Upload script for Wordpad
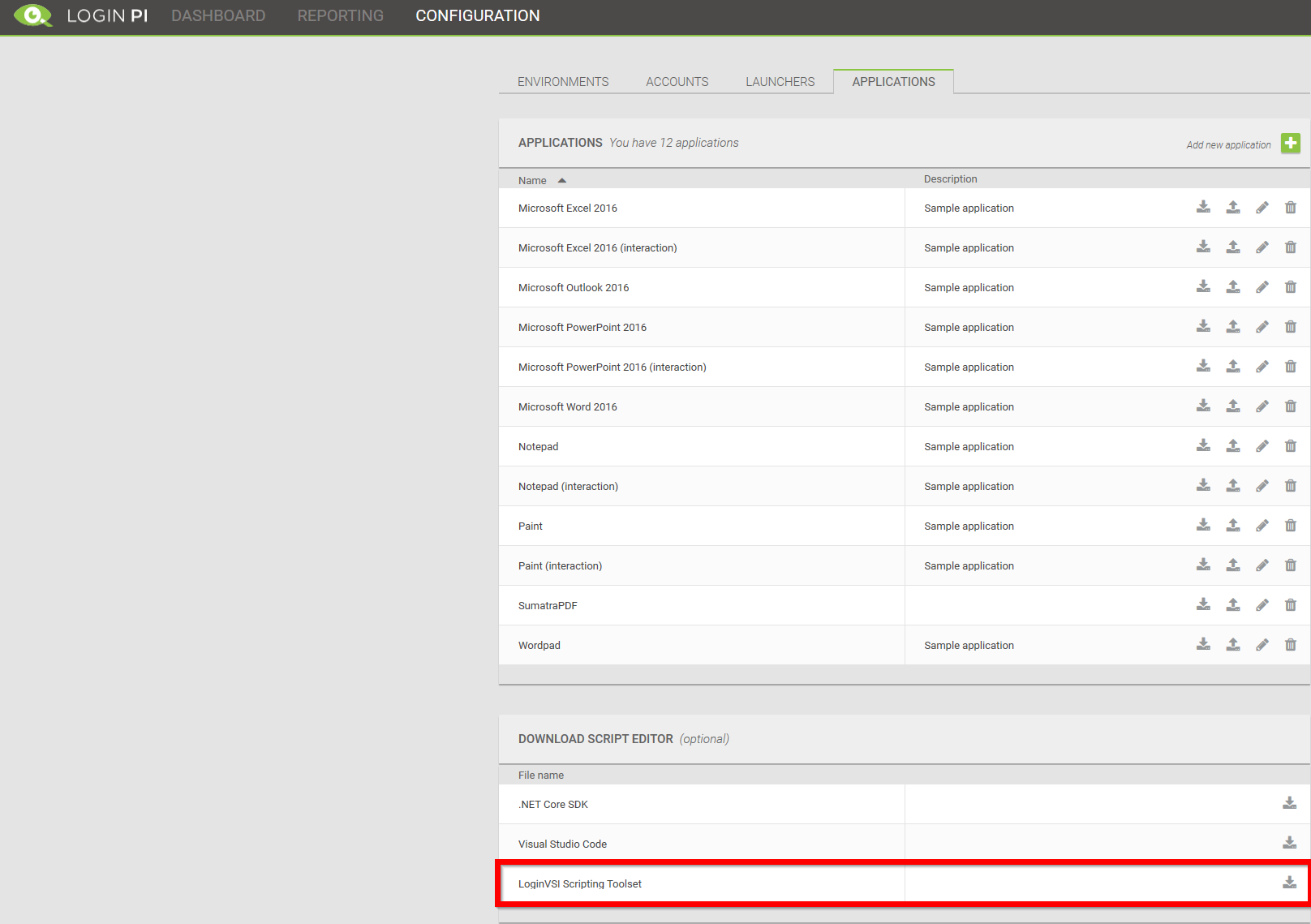The height and width of the screenshot is (924, 1311). 1233,645
